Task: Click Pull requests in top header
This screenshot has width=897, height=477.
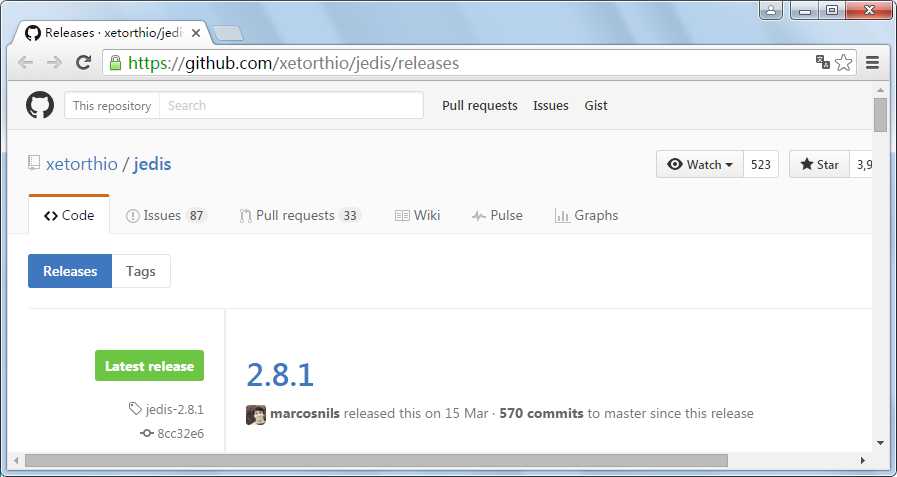Action: click(x=479, y=106)
